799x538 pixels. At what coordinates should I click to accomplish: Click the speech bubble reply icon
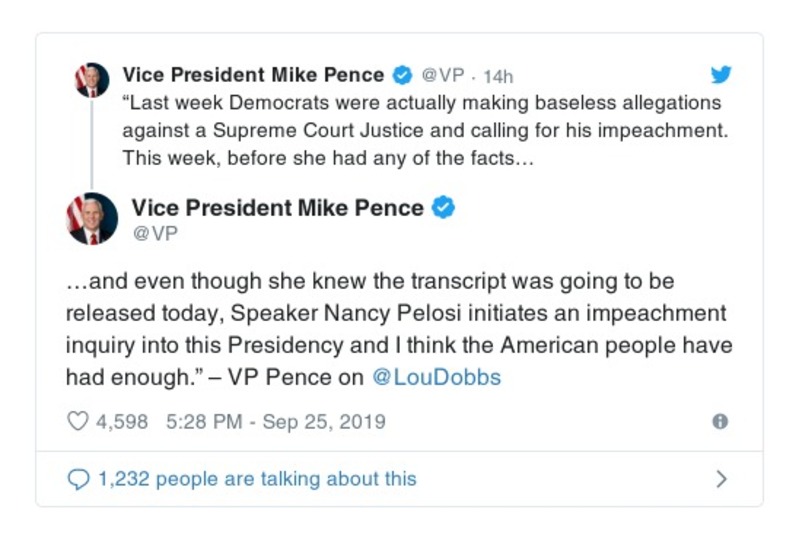coord(77,479)
